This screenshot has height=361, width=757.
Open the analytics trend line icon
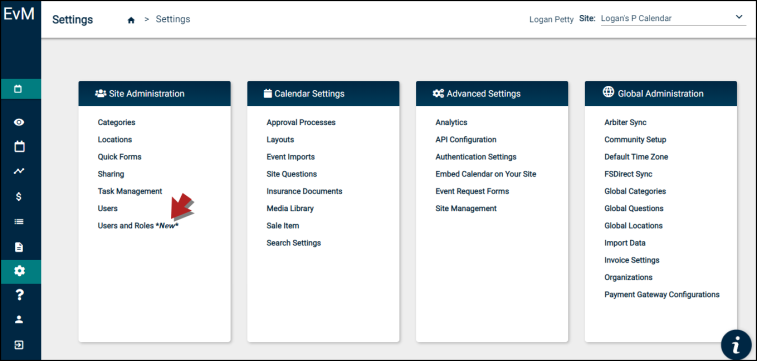[19, 171]
